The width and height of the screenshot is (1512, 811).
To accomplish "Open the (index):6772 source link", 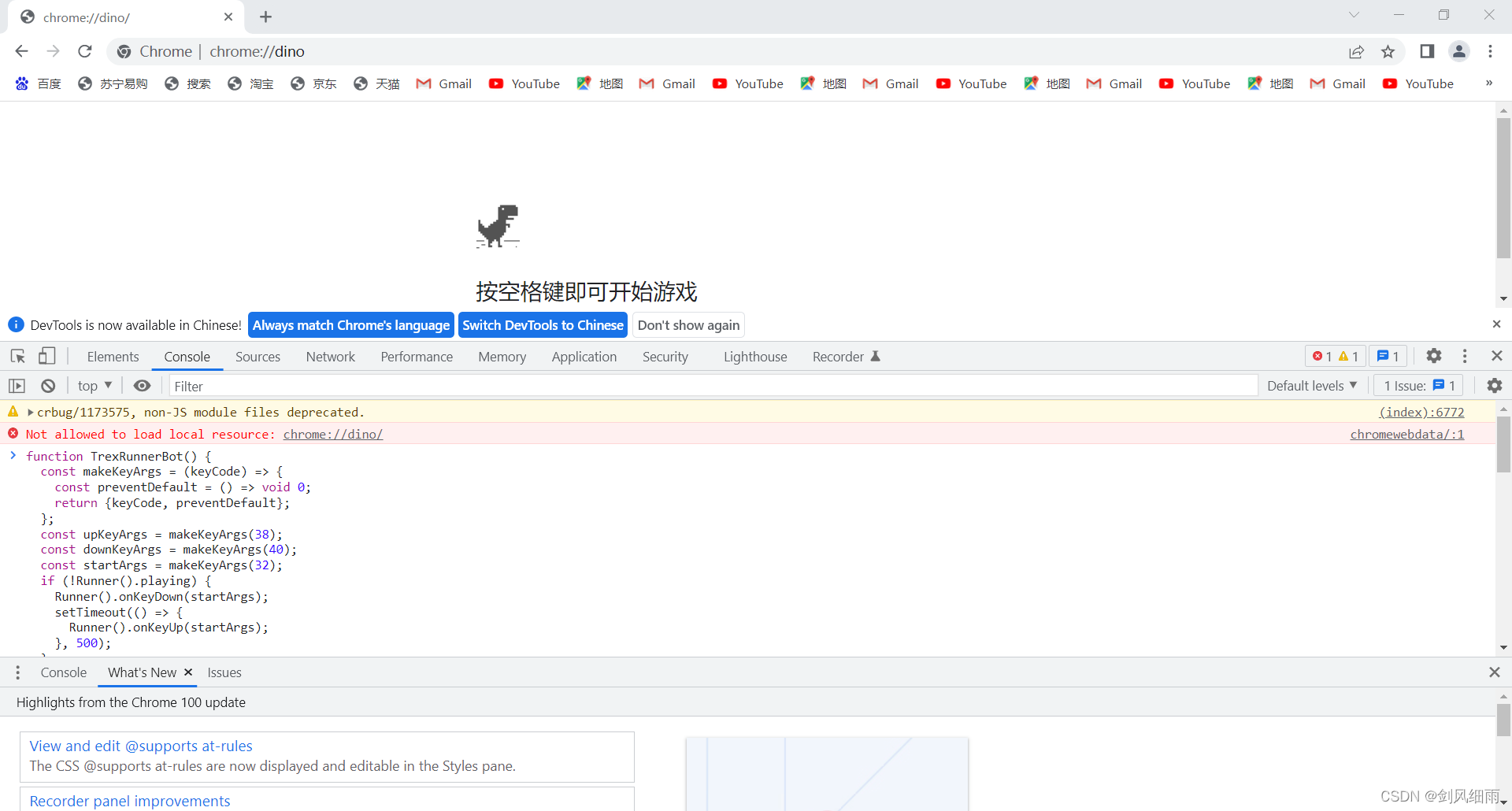I will pos(1421,412).
